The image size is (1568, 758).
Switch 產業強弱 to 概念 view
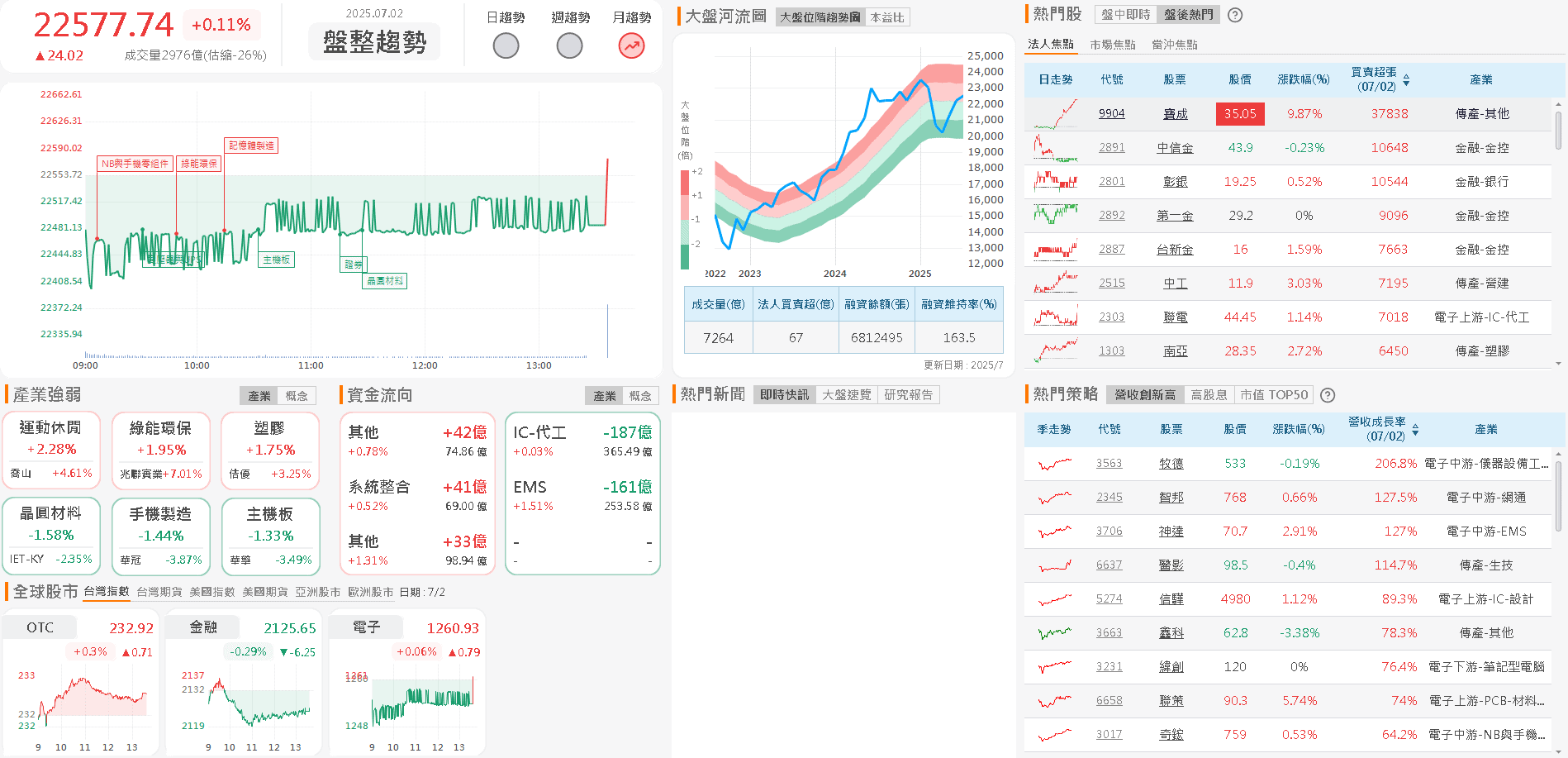[x=297, y=396]
